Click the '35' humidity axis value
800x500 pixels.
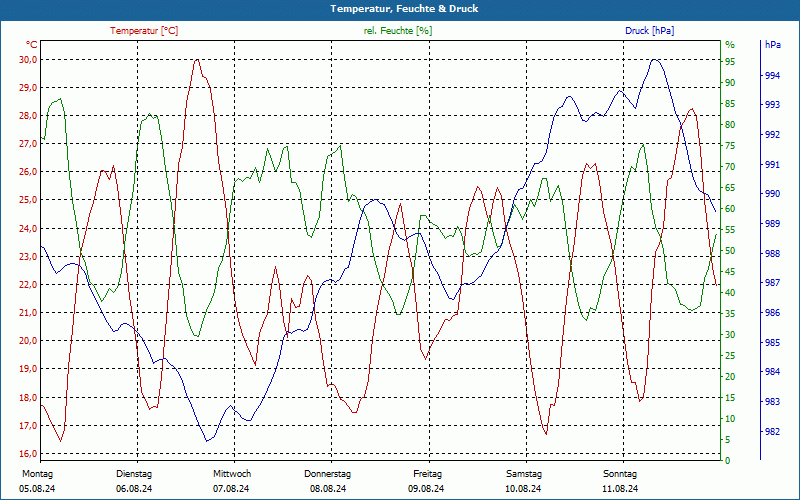point(730,314)
